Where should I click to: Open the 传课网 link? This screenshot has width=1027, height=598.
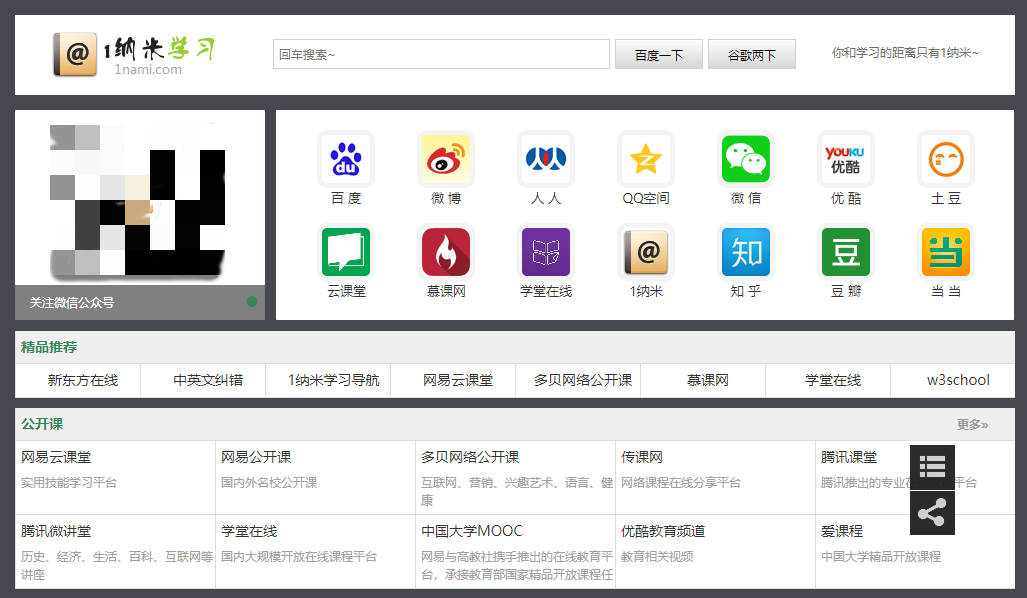[x=642, y=457]
